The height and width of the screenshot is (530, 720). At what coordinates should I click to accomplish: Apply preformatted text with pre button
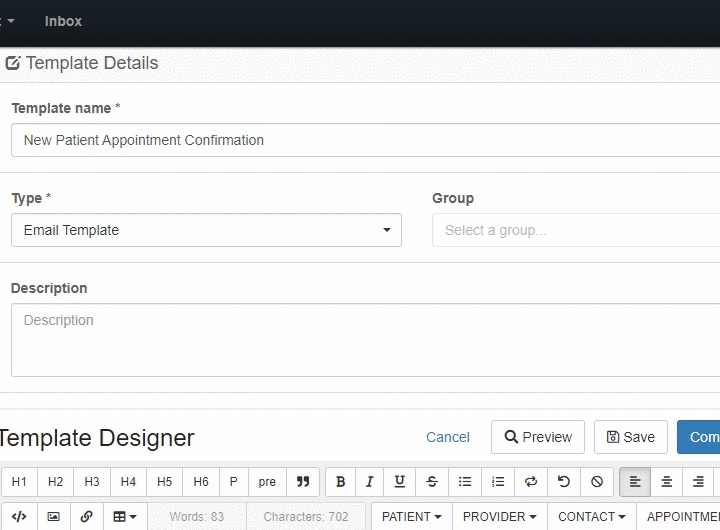267,482
